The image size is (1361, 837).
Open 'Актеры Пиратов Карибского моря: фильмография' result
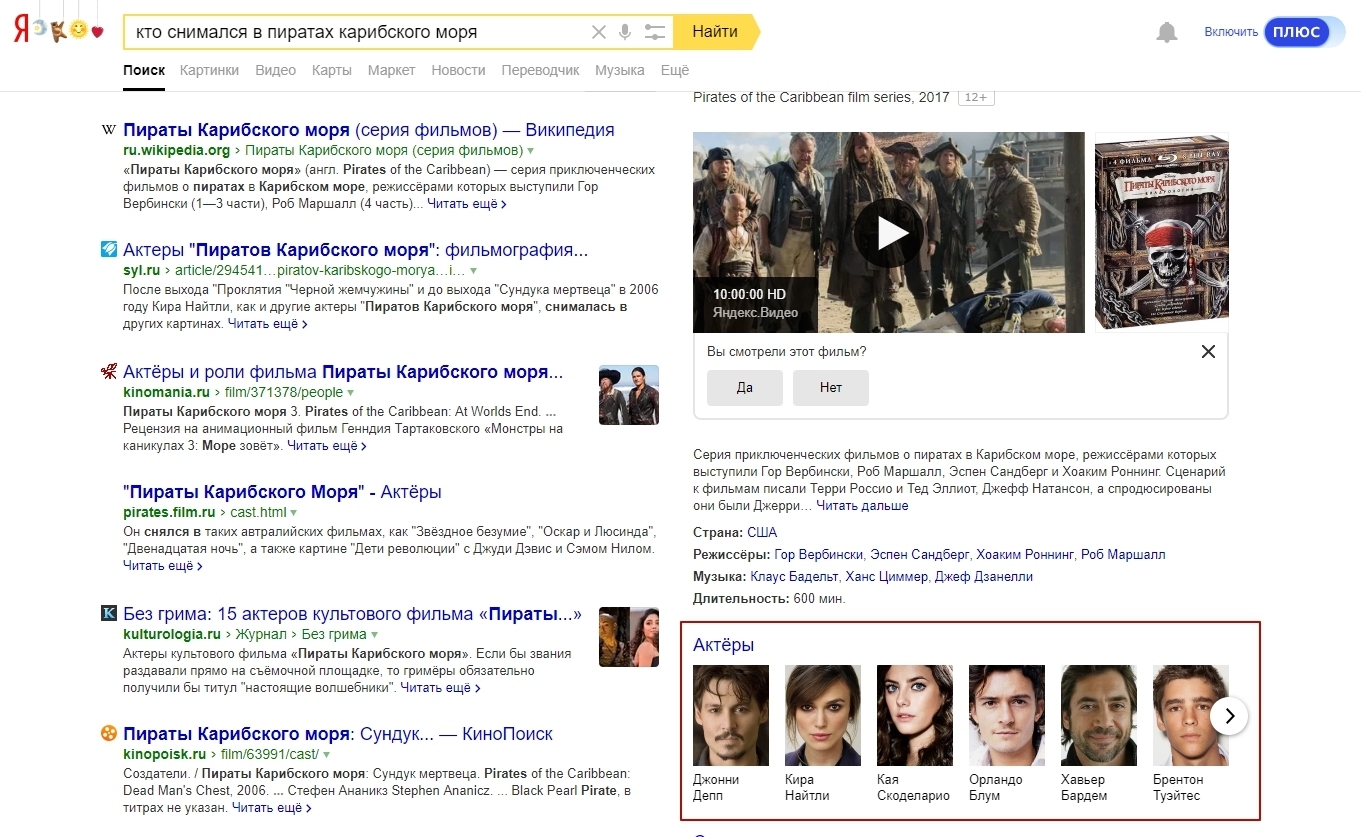click(355, 250)
